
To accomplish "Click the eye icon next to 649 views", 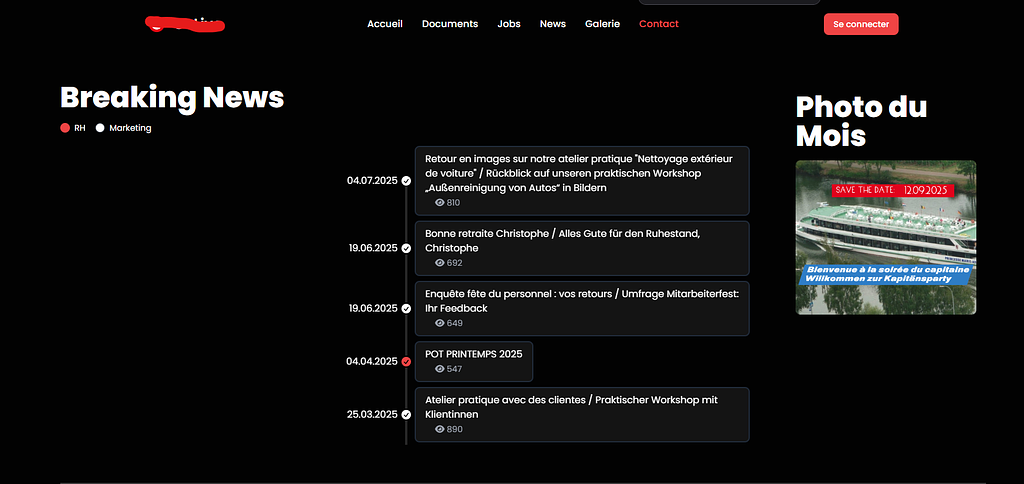I will click(x=439, y=323).
